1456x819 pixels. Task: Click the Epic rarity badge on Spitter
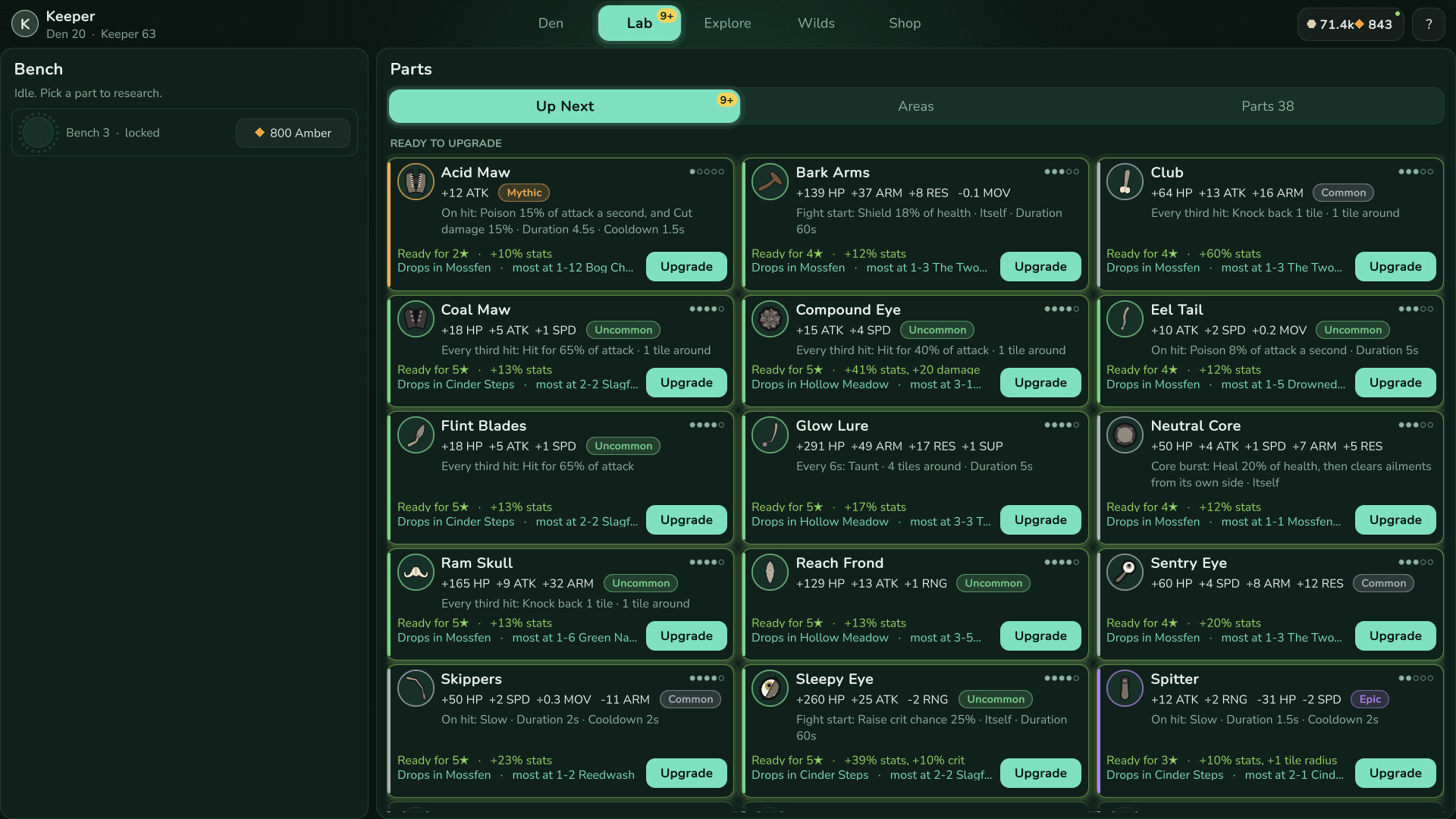click(1370, 699)
